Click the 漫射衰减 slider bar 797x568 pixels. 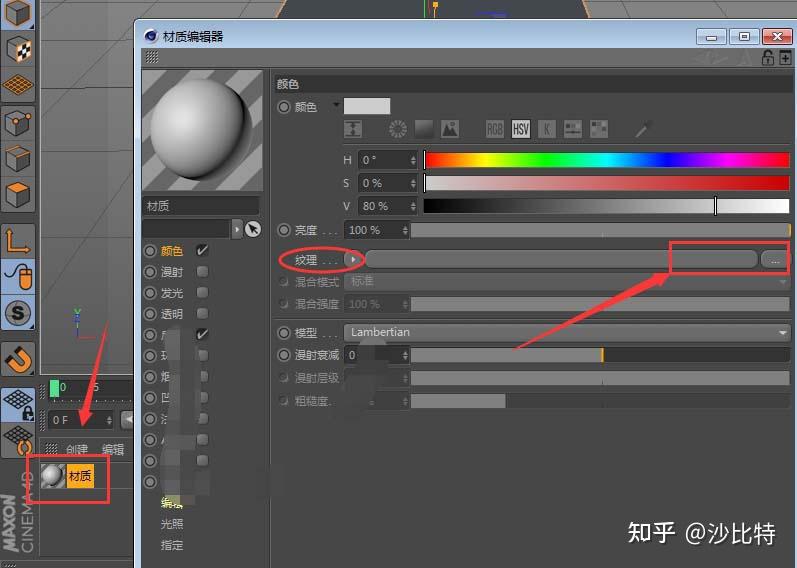(x=600, y=355)
